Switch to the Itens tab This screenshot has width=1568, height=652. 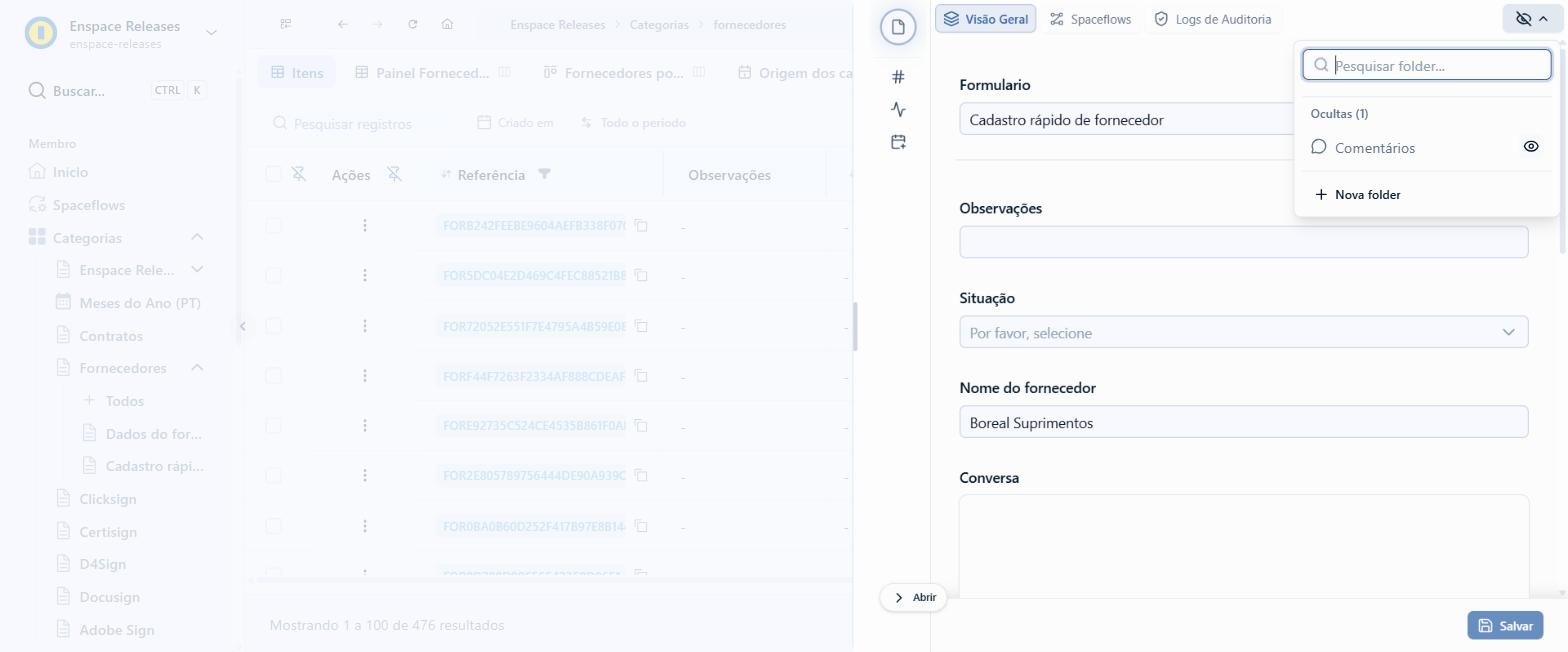[x=297, y=72]
